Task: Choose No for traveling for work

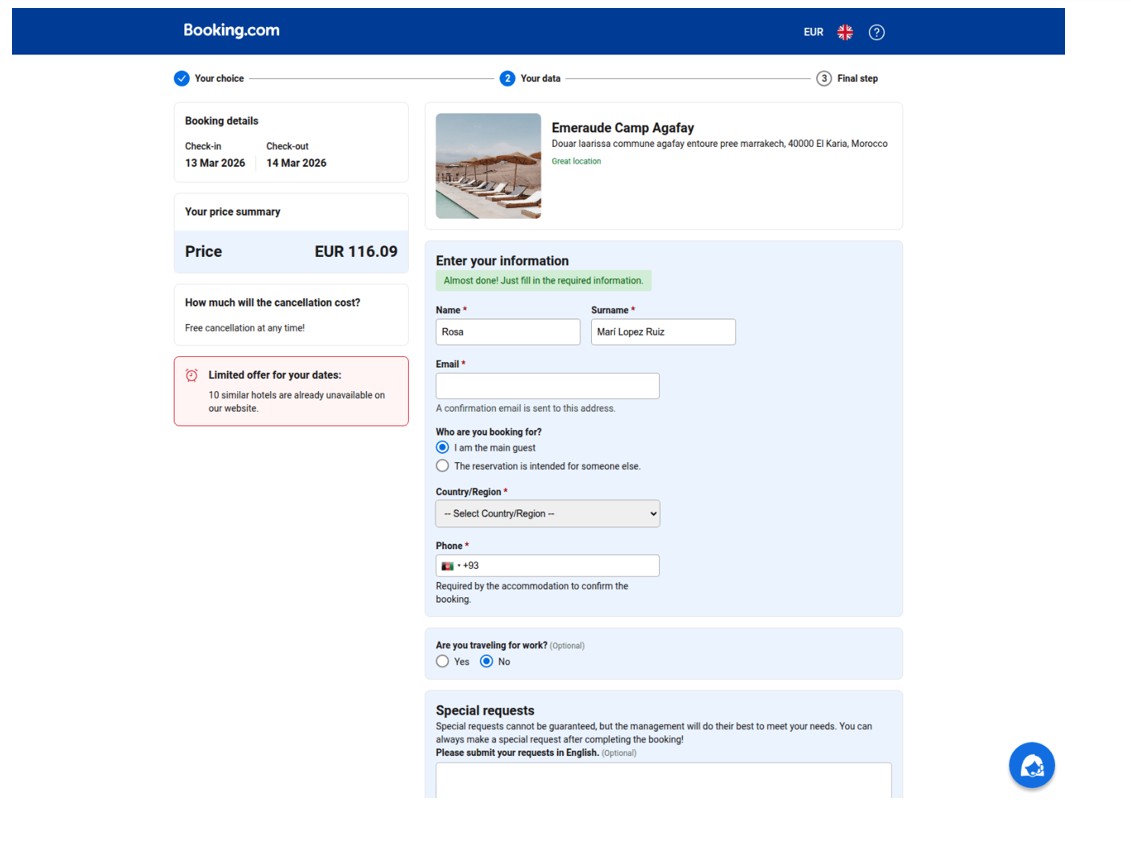Action: (x=487, y=661)
